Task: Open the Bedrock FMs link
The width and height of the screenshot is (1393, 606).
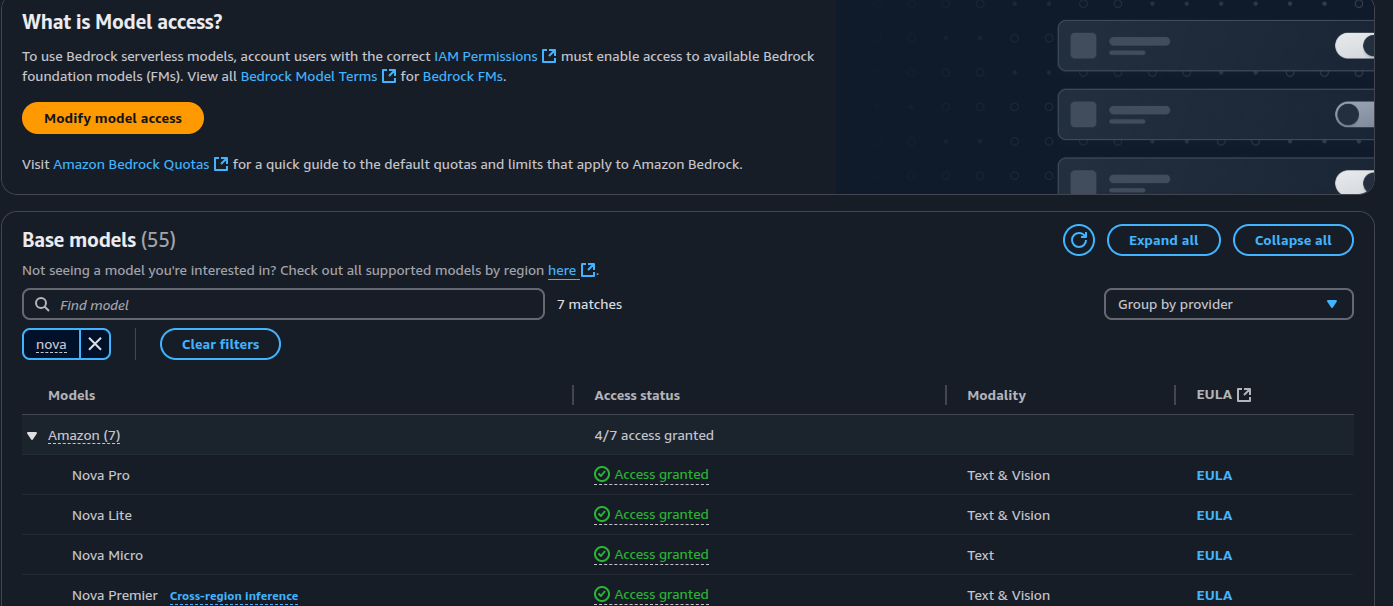Action: pos(463,76)
